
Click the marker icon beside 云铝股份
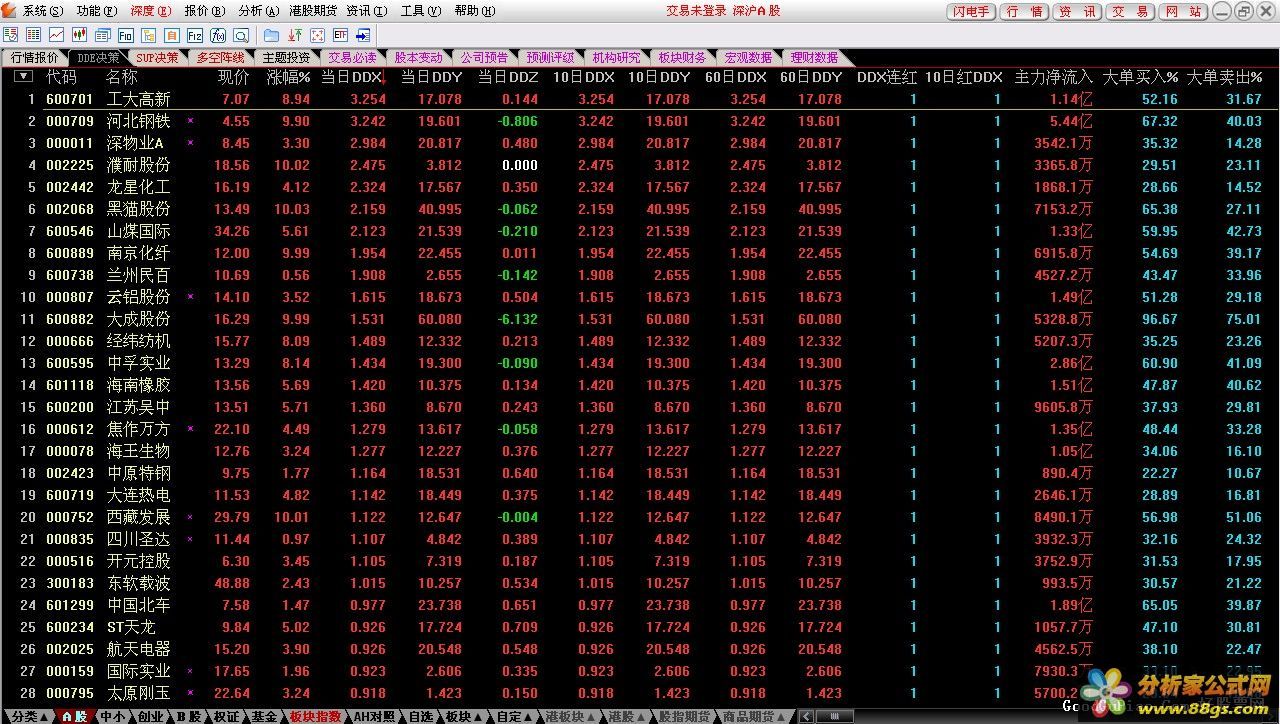tap(190, 297)
